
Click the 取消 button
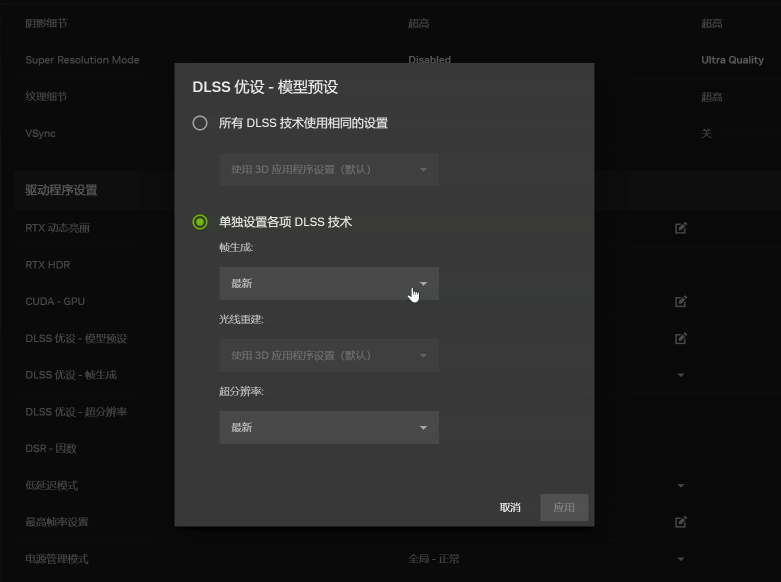tap(510, 507)
